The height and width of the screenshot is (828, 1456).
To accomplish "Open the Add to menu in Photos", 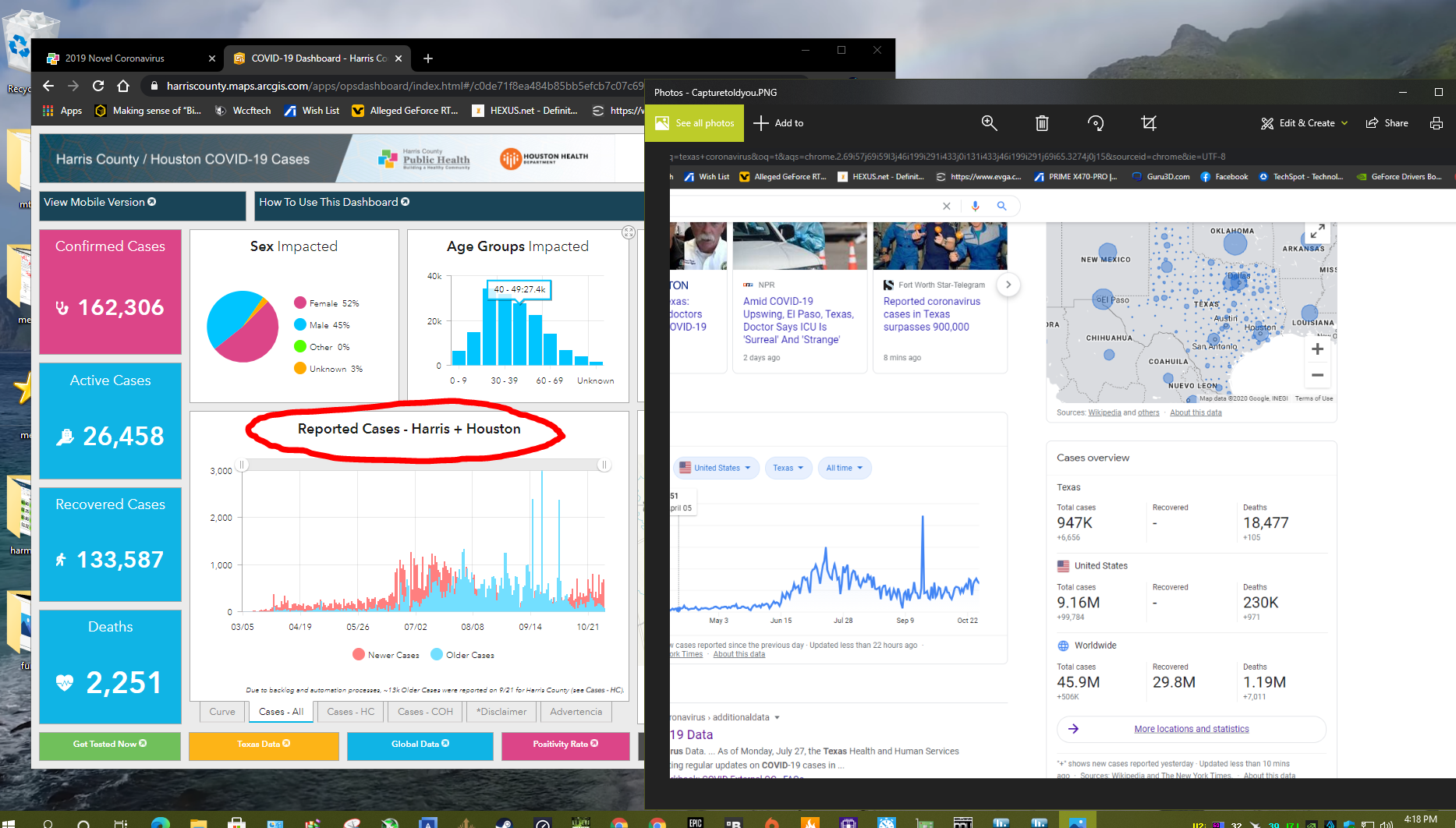I will click(778, 123).
